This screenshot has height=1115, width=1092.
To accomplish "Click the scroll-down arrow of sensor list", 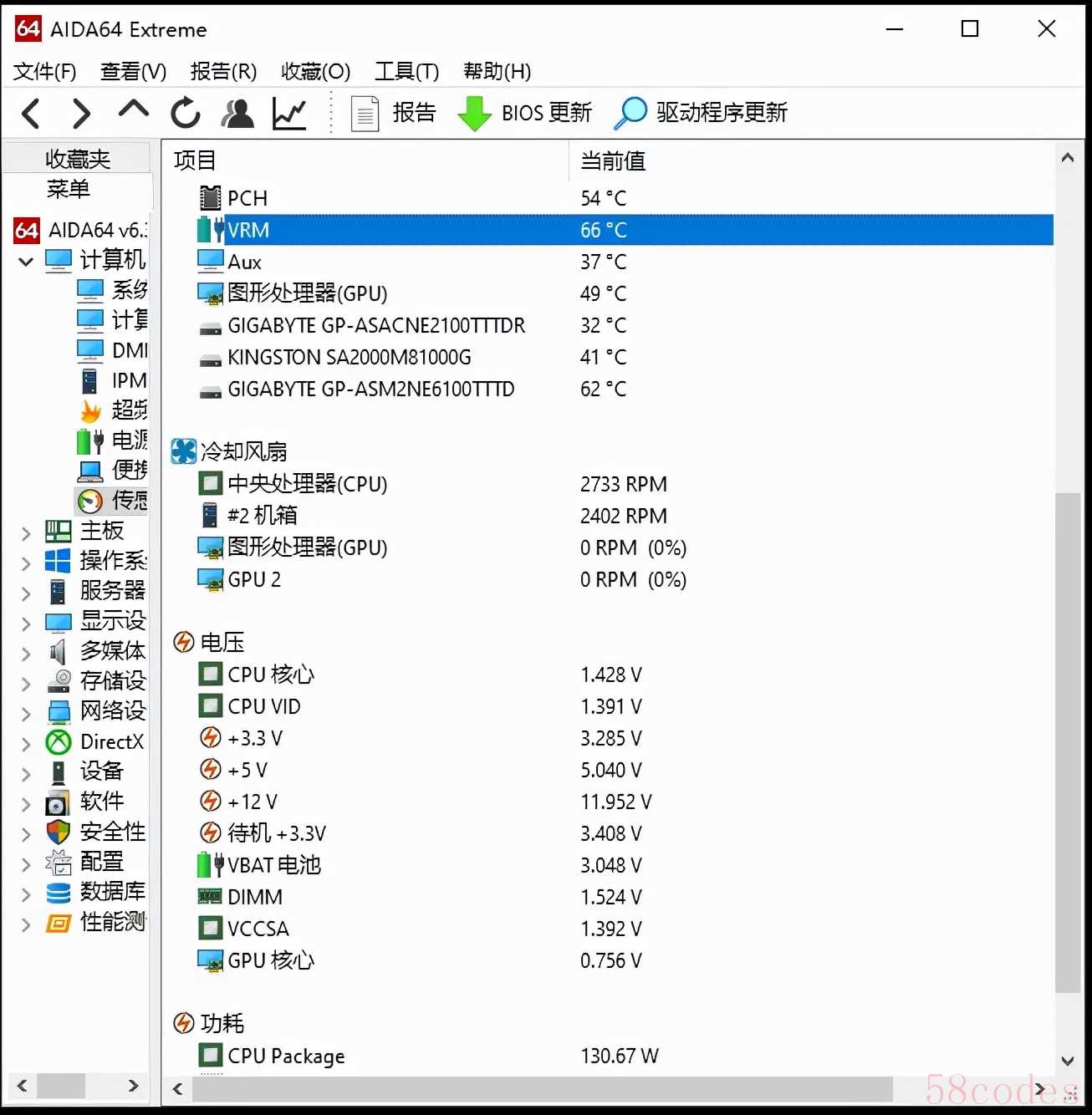I will click(1067, 1061).
